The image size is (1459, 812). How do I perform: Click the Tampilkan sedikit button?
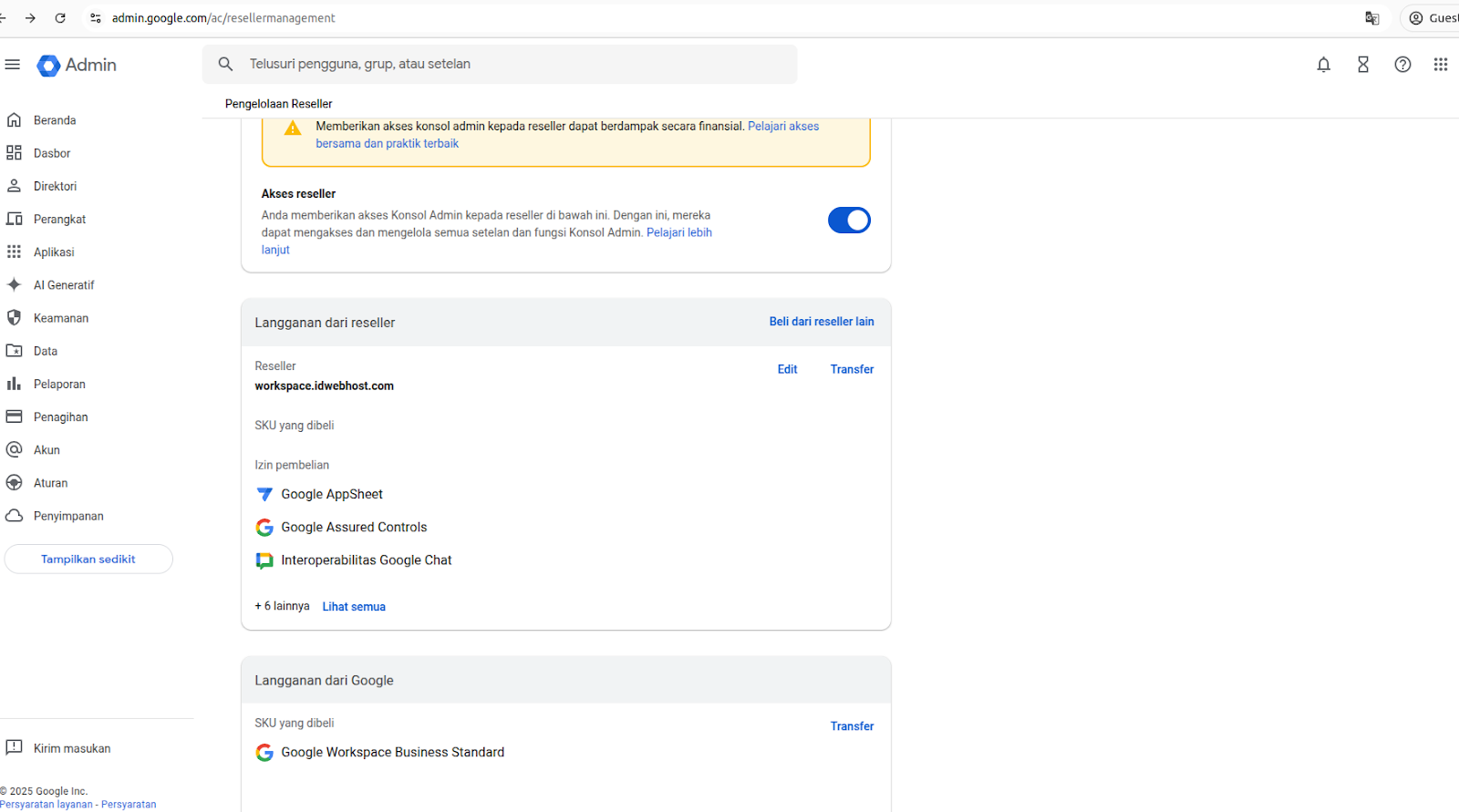pyautogui.click(x=88, y=559)
